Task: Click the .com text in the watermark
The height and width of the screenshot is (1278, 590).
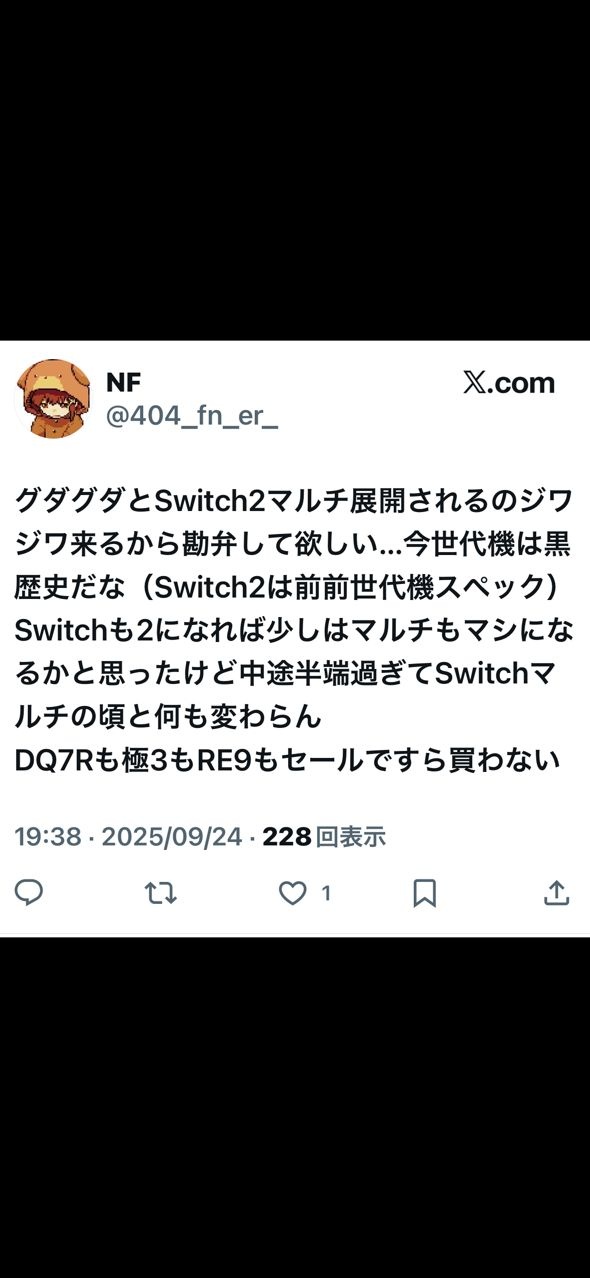Action: pyautogui.click(x=520, y=383)
